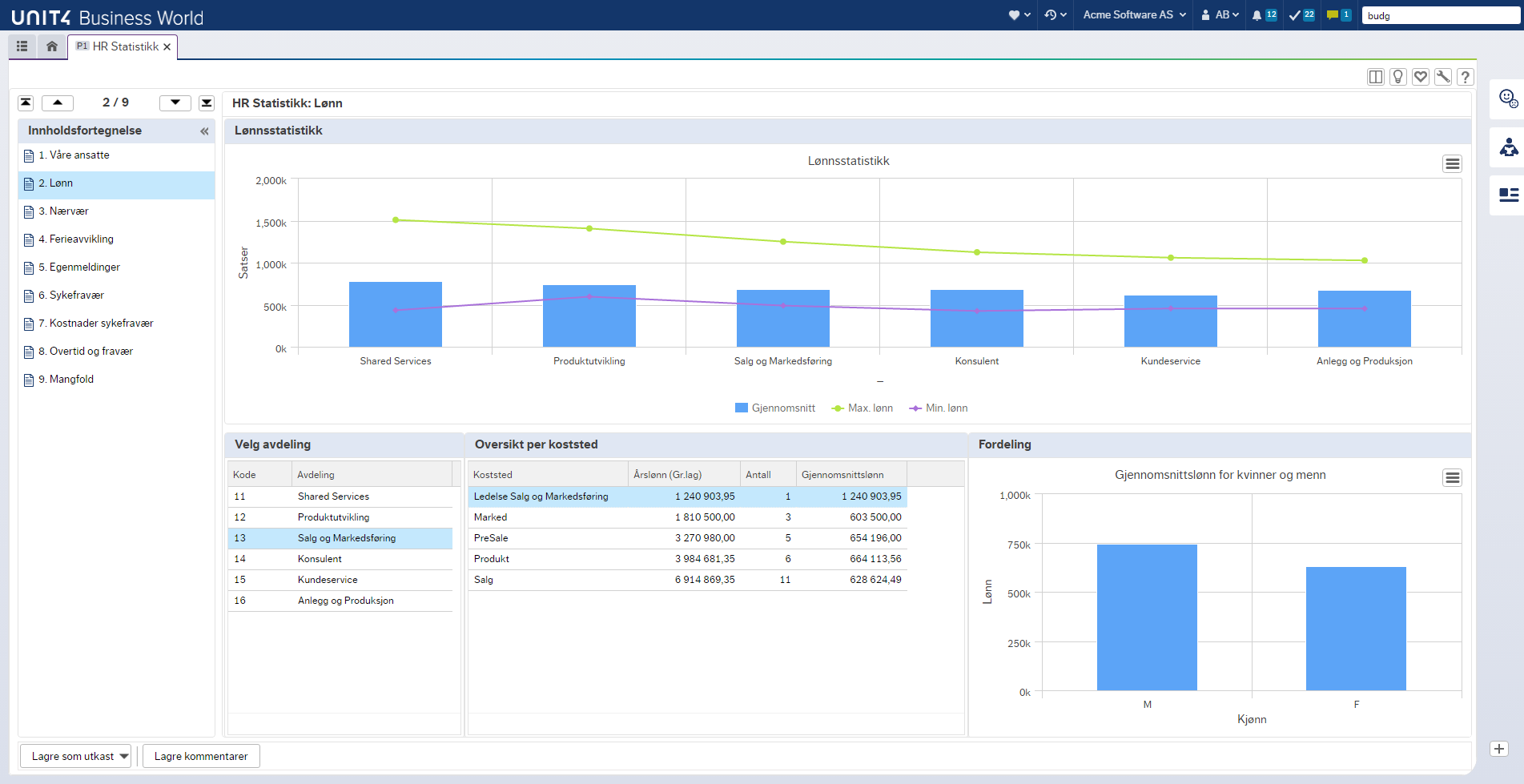Go to the home tab icon
The height and width of the screenshot is (784, 1524).
tap(52, 46)
